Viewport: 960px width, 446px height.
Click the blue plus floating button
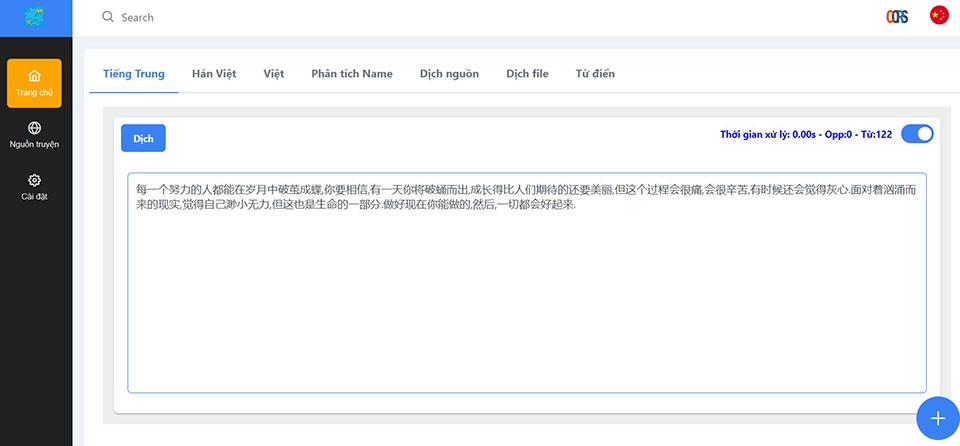[937, 418]
